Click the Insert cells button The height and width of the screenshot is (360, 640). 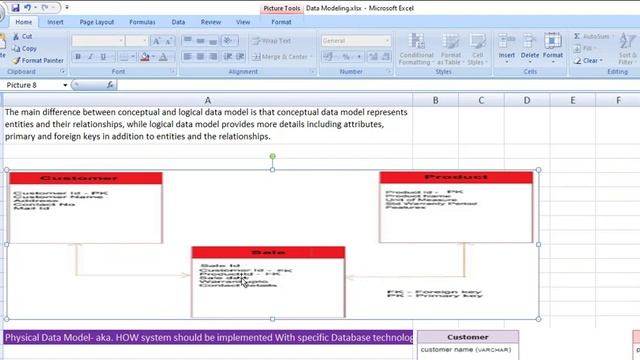507,49
